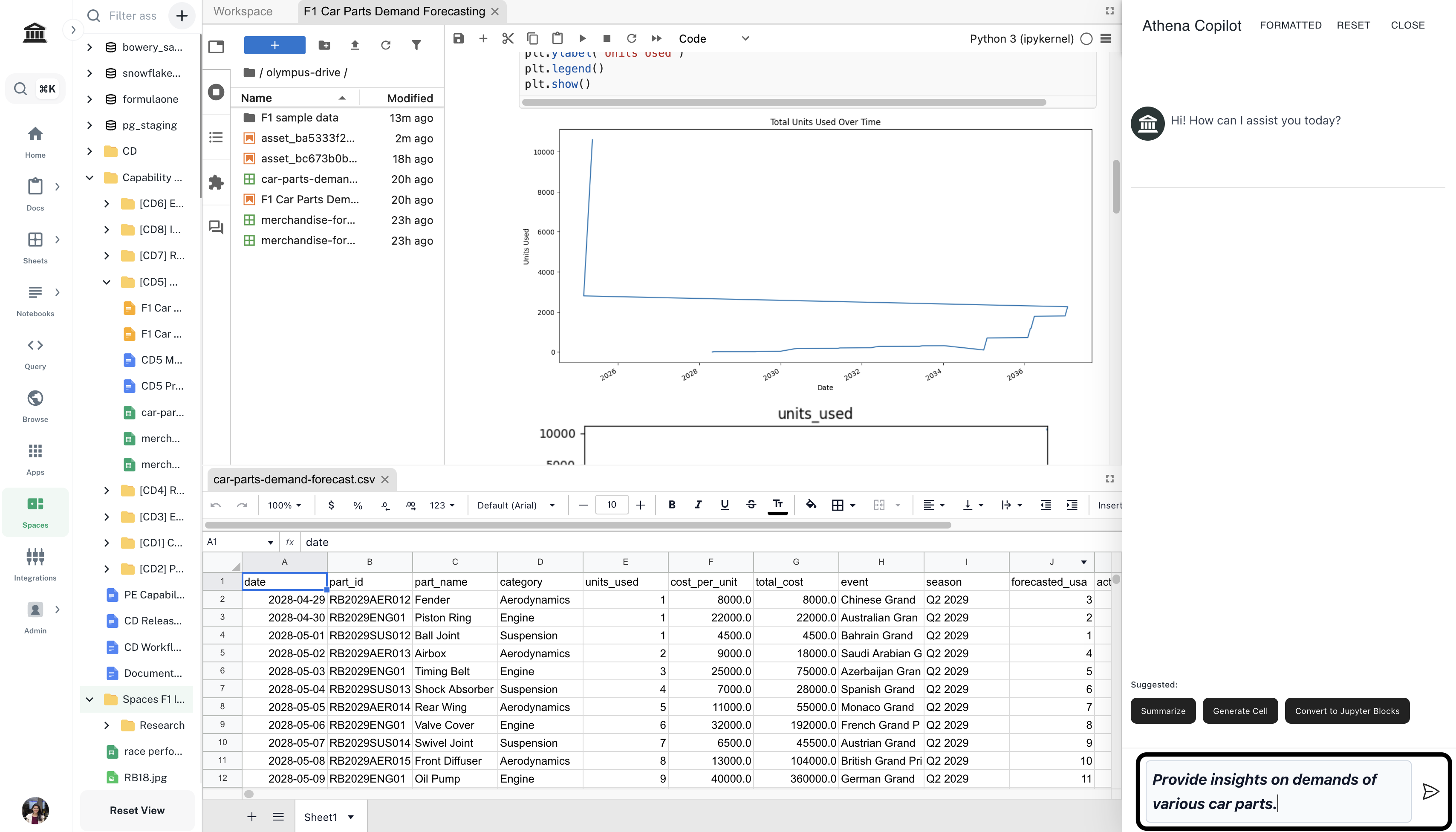The width and height of the screenshot is (1456, 832).
Task: Expand the Research folder
Action: (x=106, y=725)
